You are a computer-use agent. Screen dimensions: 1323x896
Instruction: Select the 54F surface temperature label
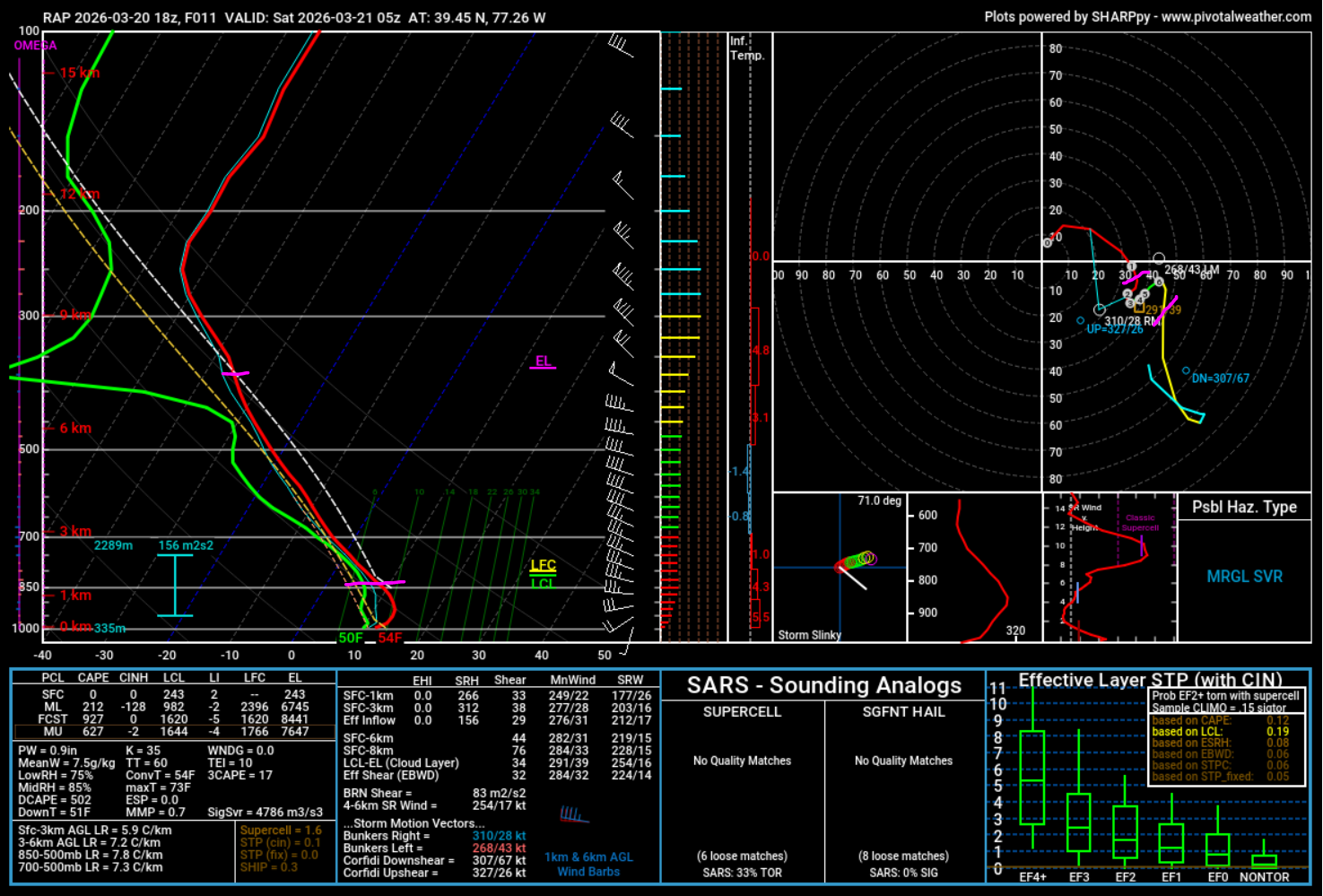pos(390,639)
